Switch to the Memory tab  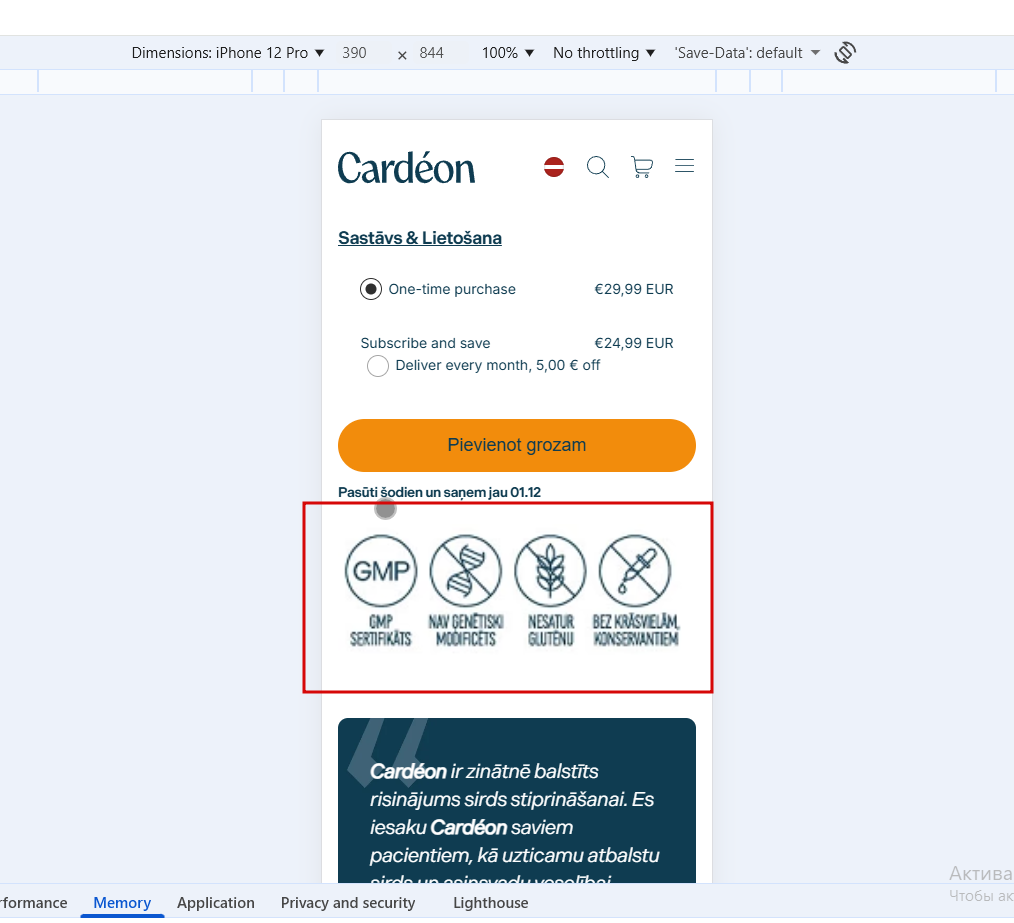tap(122, 902)
